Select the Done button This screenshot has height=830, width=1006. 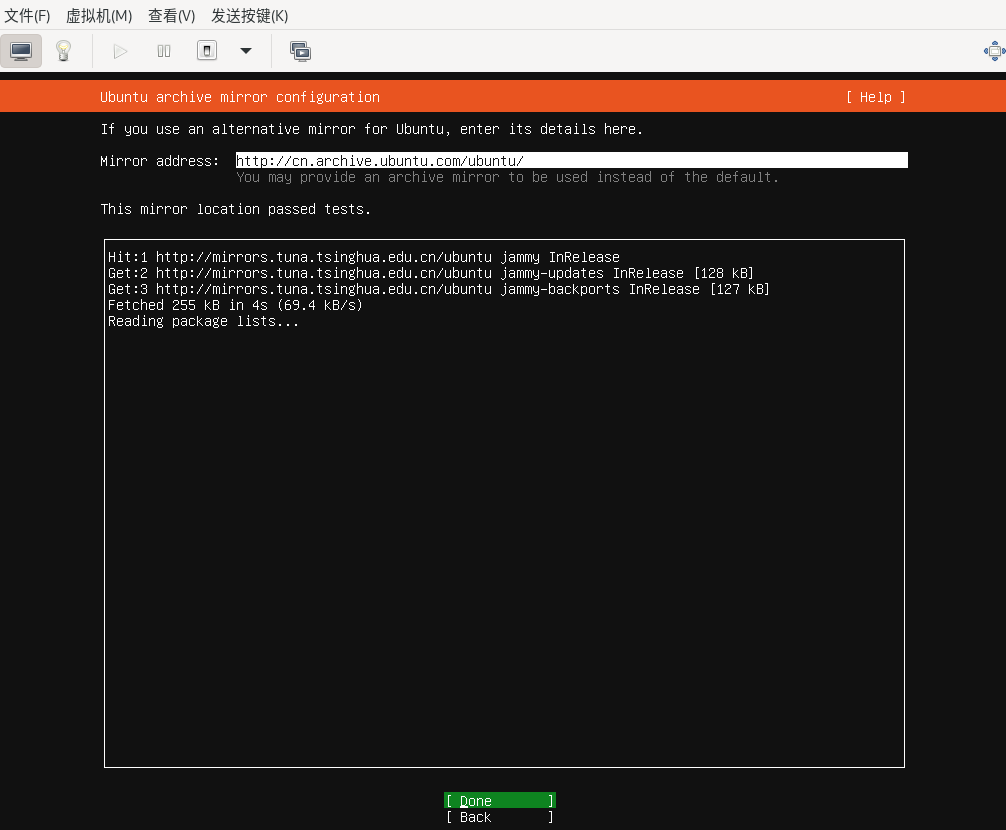pos(500,800)
